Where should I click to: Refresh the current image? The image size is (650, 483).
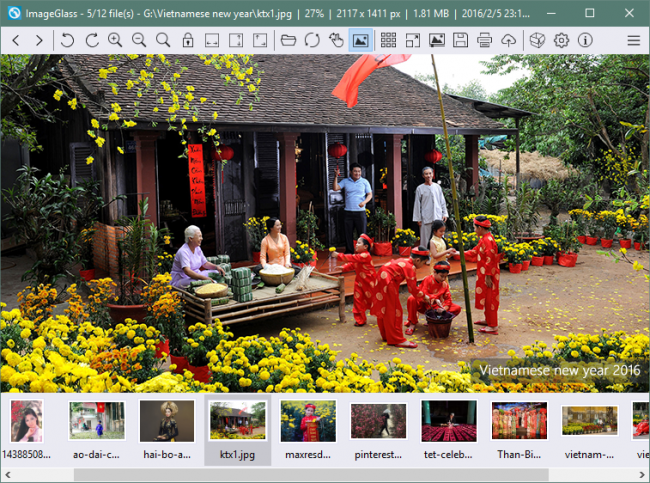[x=312, y=40]
